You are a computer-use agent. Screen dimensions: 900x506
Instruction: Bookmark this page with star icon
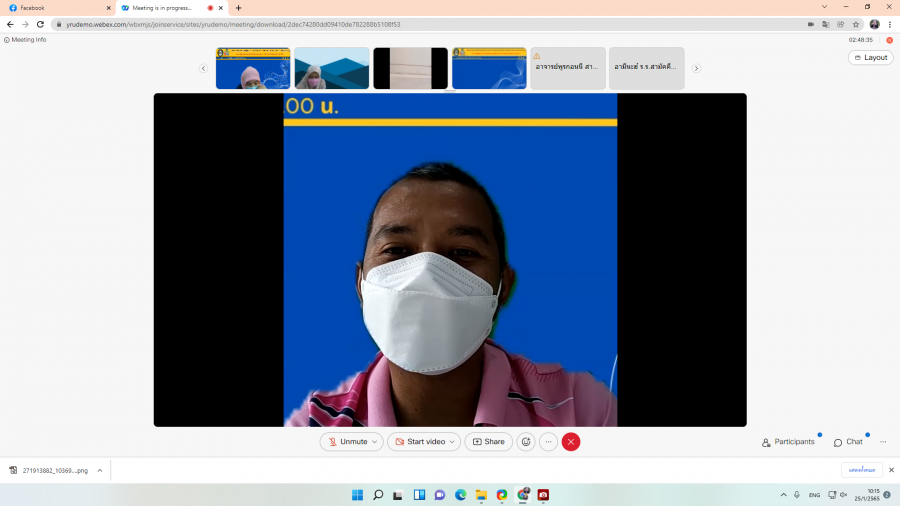pyautogui.click(x=856, y=24)
